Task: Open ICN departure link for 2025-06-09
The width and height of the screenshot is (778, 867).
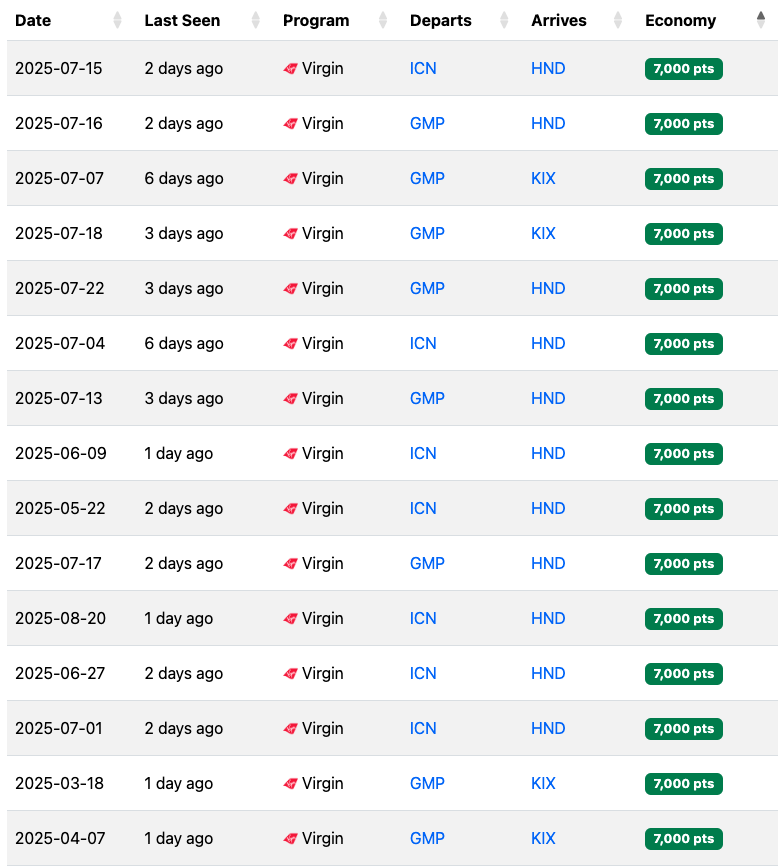Action: (423, 453)
